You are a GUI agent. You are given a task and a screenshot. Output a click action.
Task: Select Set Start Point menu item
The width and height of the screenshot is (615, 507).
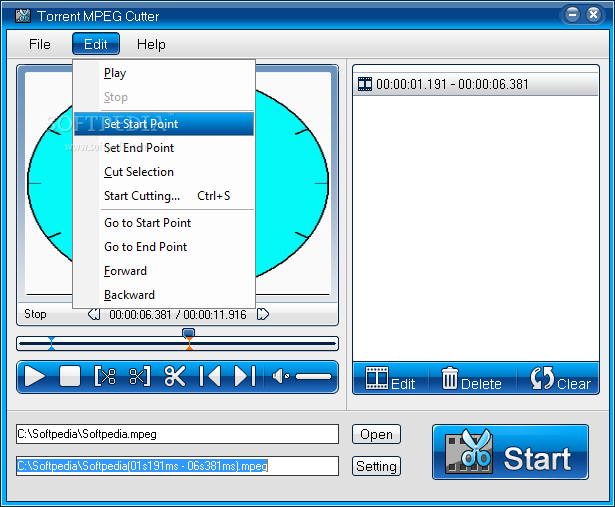pyautogui.click(x=164, y=124)
